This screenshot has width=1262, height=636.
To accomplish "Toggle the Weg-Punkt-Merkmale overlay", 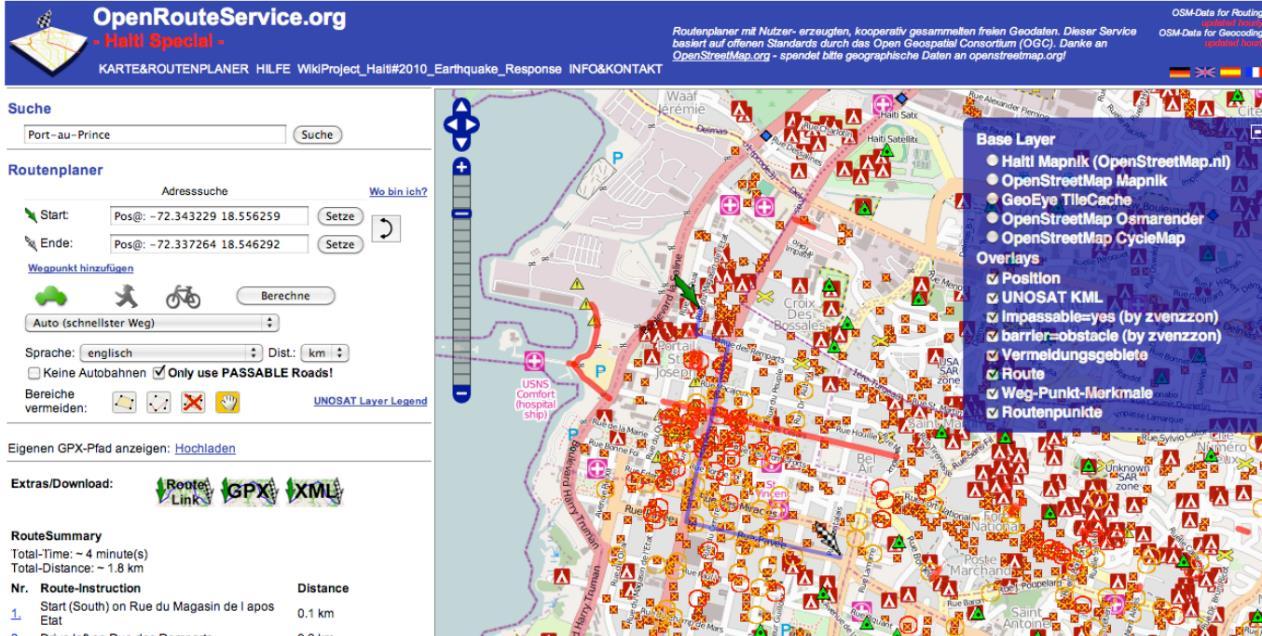I will pyautogui.click(x=992, y=393).
